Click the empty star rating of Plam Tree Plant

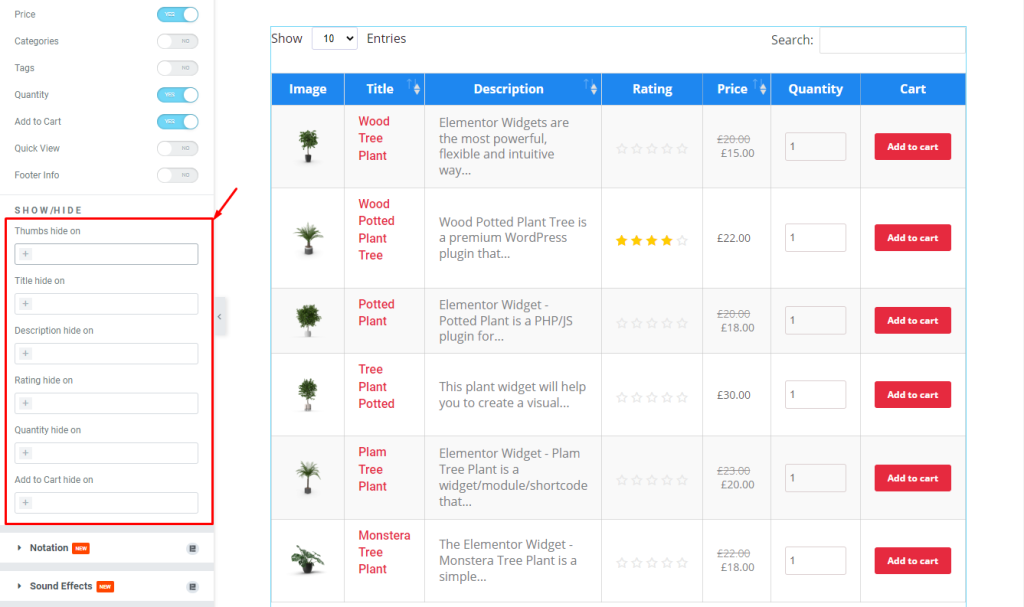pyautogui.click(x=652, y=480)
